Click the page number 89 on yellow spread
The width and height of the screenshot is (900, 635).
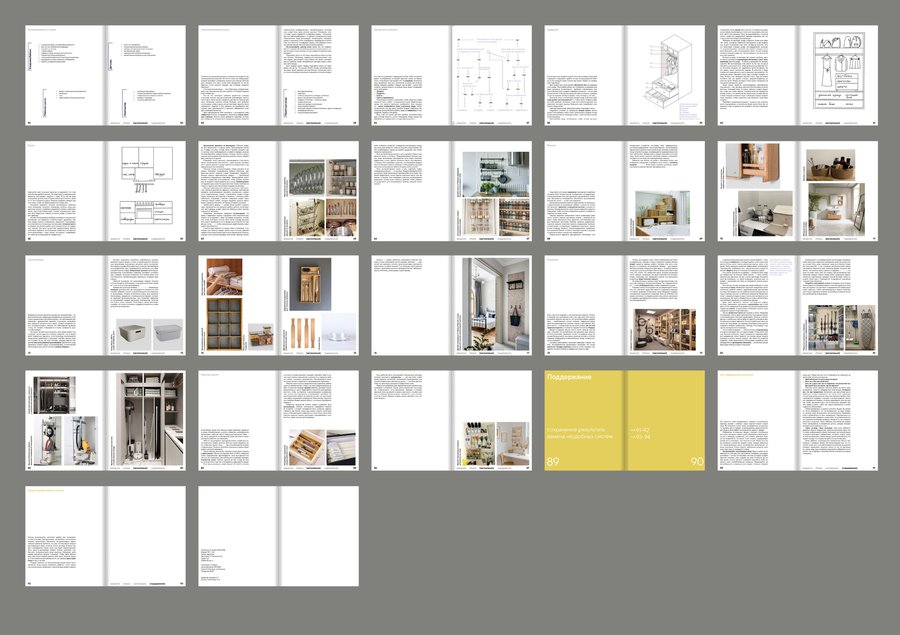pos(553,462)
